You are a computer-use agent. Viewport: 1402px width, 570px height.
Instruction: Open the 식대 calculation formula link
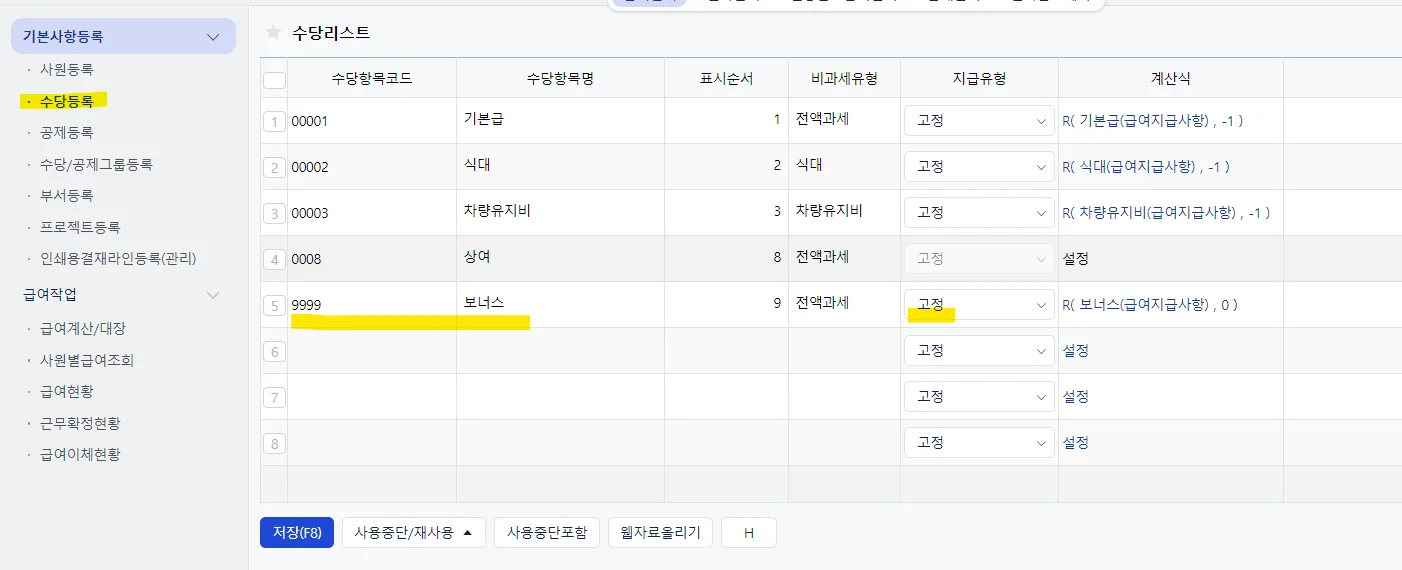[1146, 166]
